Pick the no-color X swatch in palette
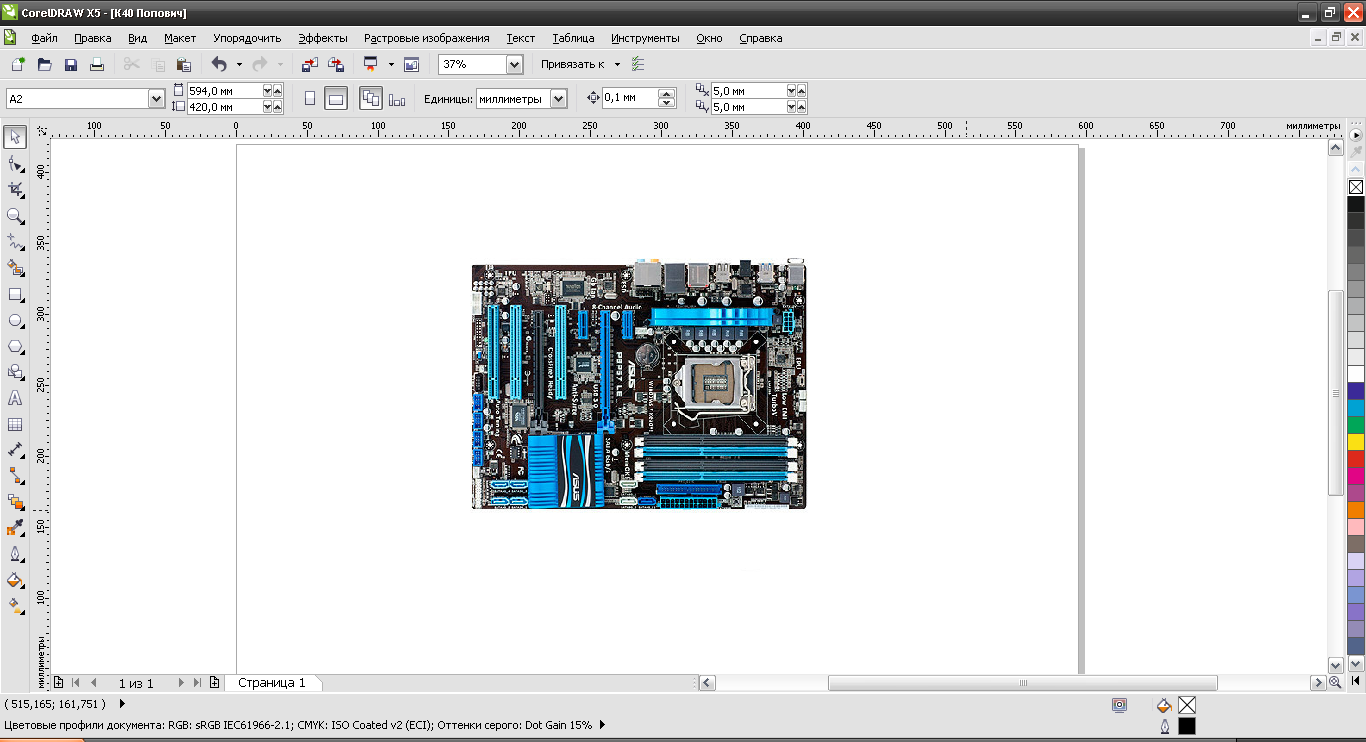Screen dimensions: 1366x742 point(1356,187)
